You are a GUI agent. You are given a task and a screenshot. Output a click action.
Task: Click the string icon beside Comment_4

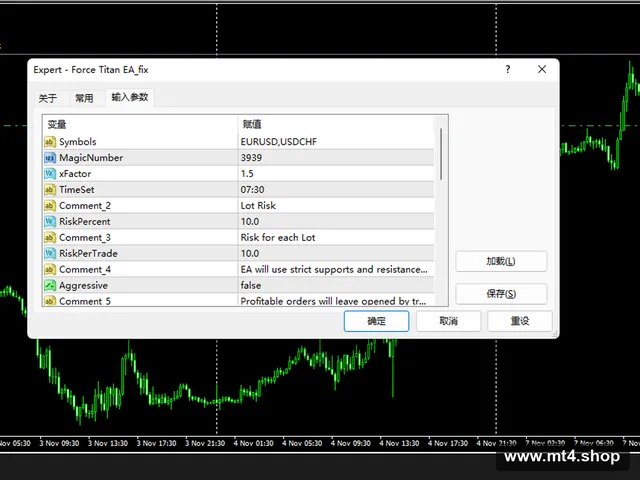click(x=50, y=269)
